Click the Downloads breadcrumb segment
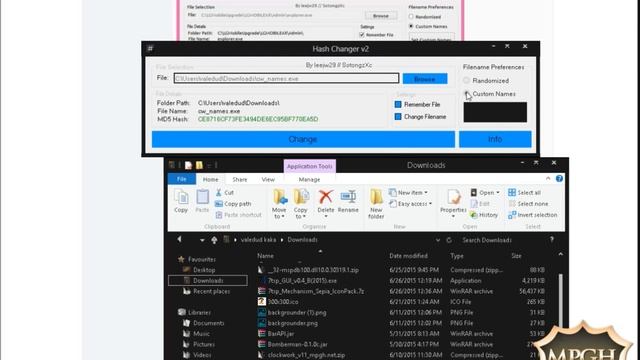The height and width of the screenshot is (360, 640). click(302, 240)
